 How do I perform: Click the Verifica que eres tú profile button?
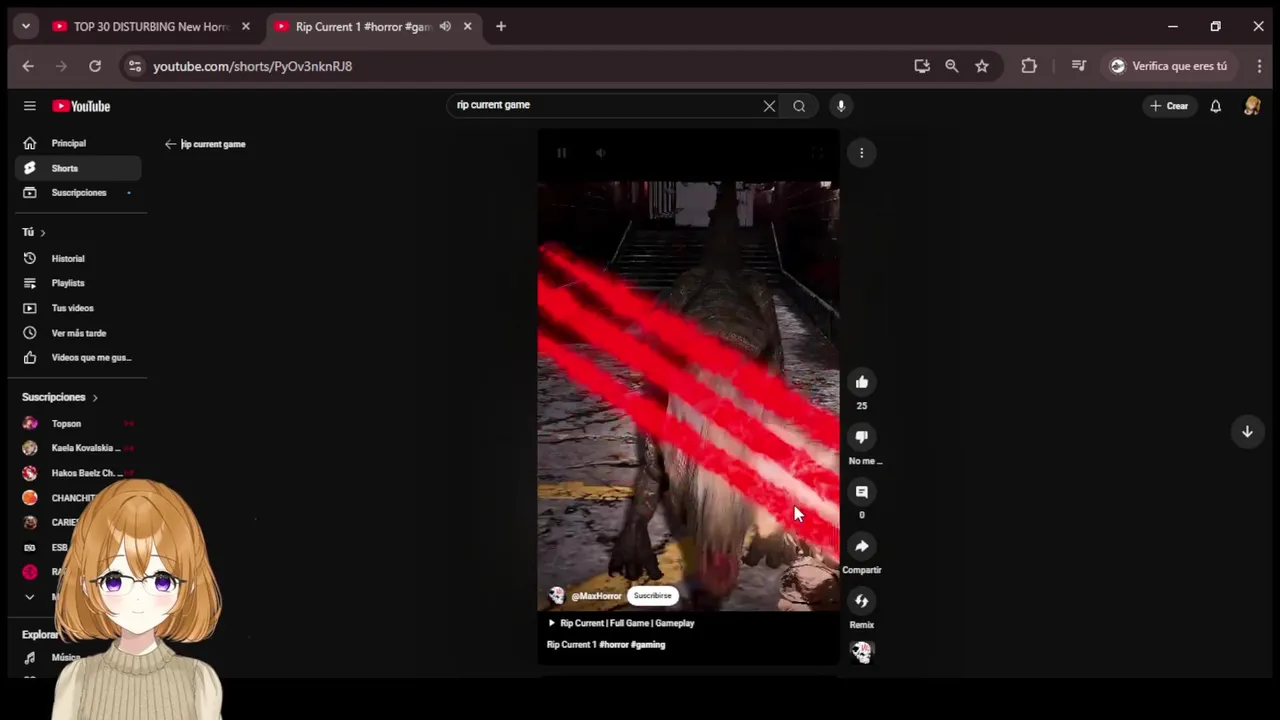click(1170, 66)
